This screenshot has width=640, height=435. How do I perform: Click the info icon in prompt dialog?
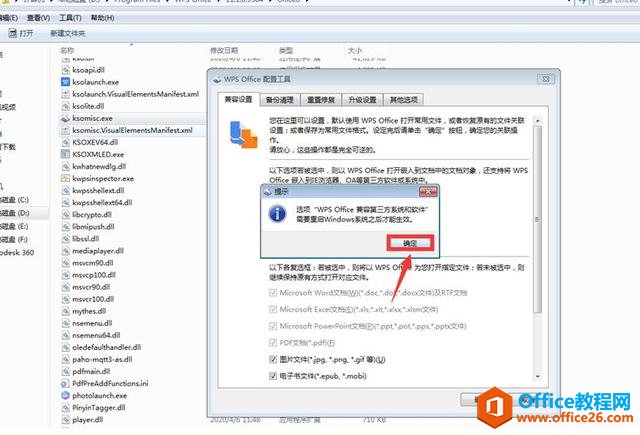click(x=277, y=214)
